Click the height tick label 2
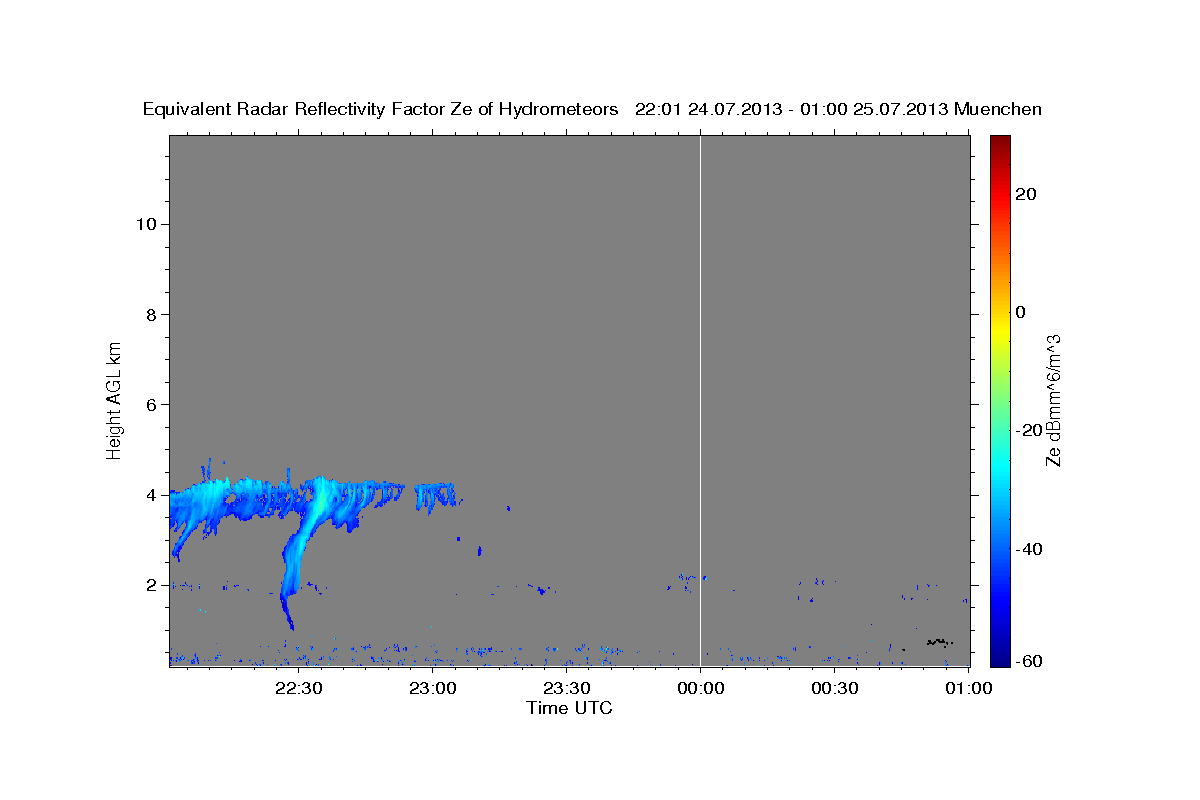This screenshot has width=1200, height=800. point(151,585)
